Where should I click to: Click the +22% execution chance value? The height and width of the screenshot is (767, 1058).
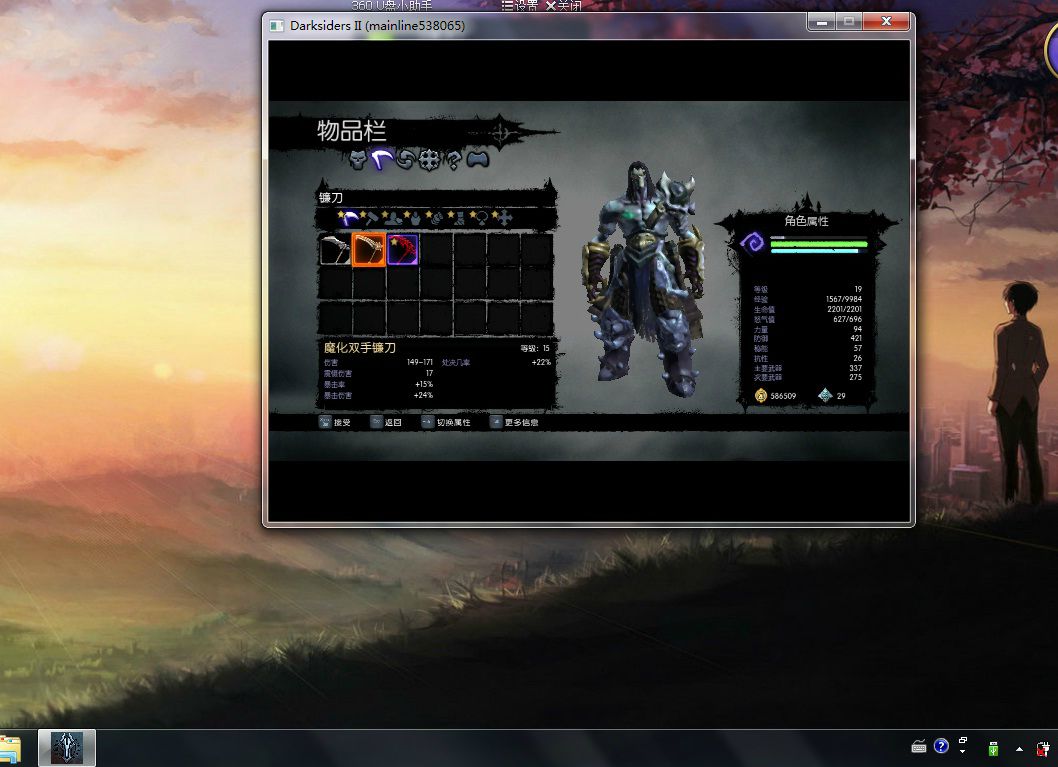(x=541, y=362)
